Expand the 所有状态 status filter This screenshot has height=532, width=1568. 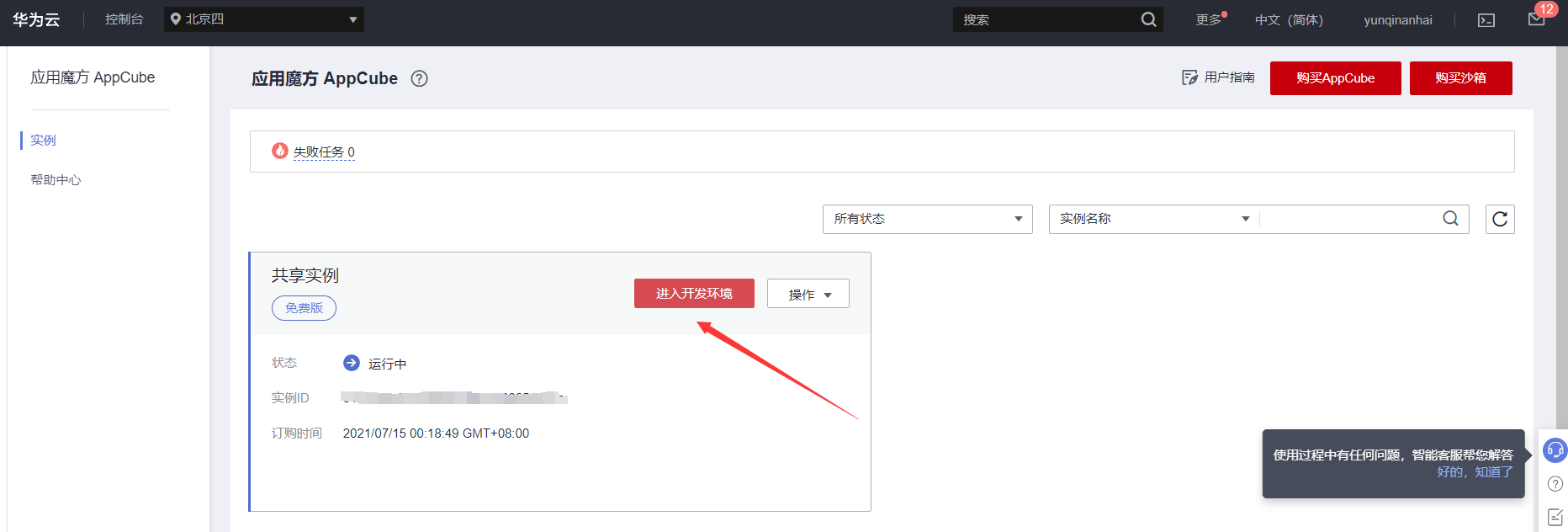pyautogui.click(x=927, y=219)
